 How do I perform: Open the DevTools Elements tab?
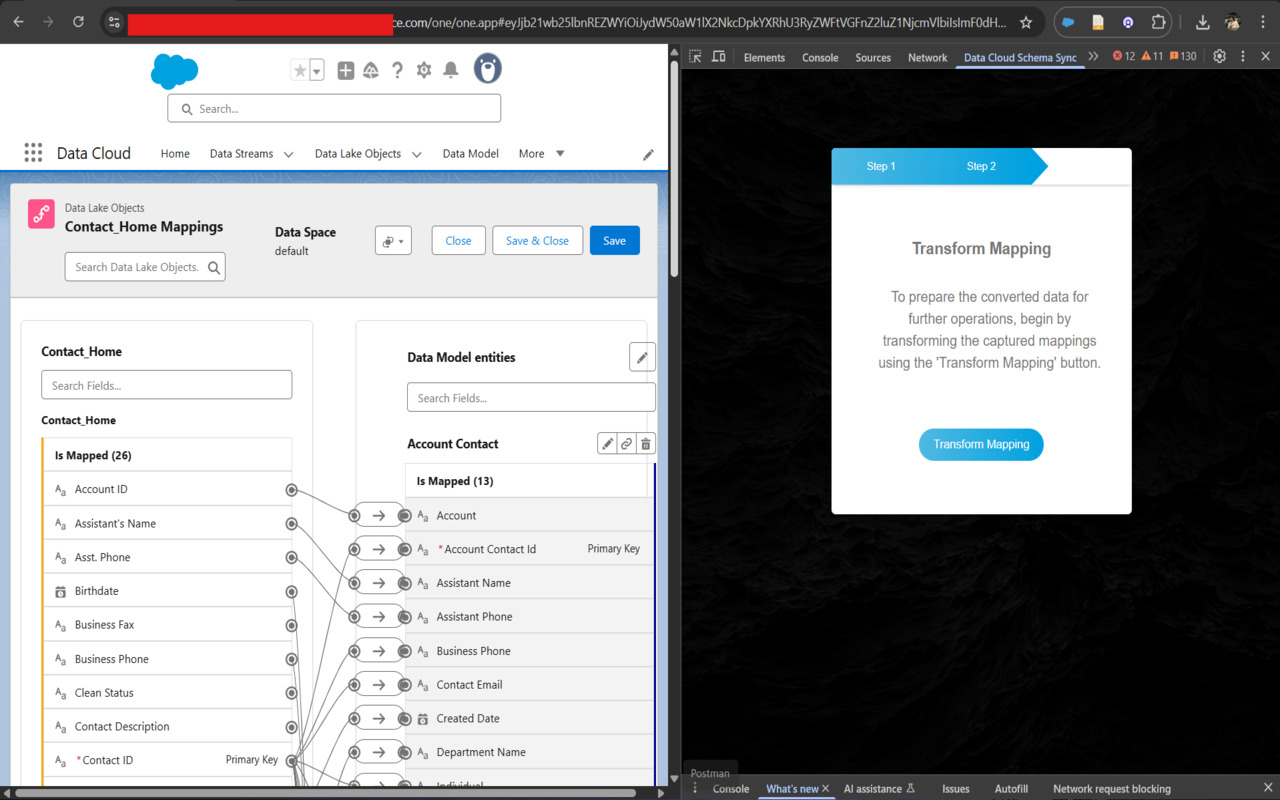(x=764, y=58)
